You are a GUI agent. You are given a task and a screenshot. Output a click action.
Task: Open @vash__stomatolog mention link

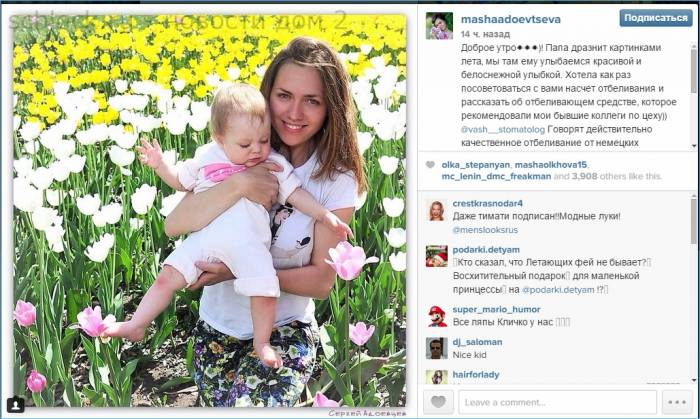(503, 129)
